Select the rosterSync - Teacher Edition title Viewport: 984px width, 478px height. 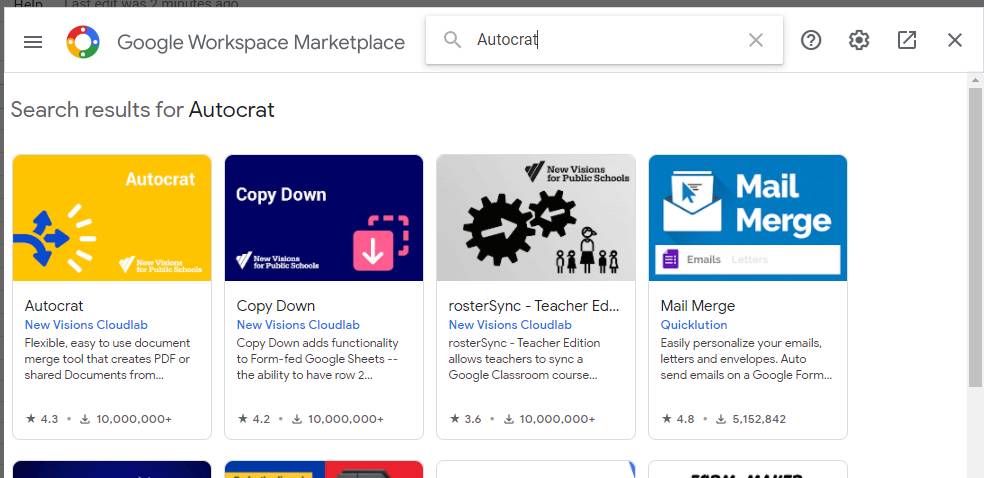point(534,306)
